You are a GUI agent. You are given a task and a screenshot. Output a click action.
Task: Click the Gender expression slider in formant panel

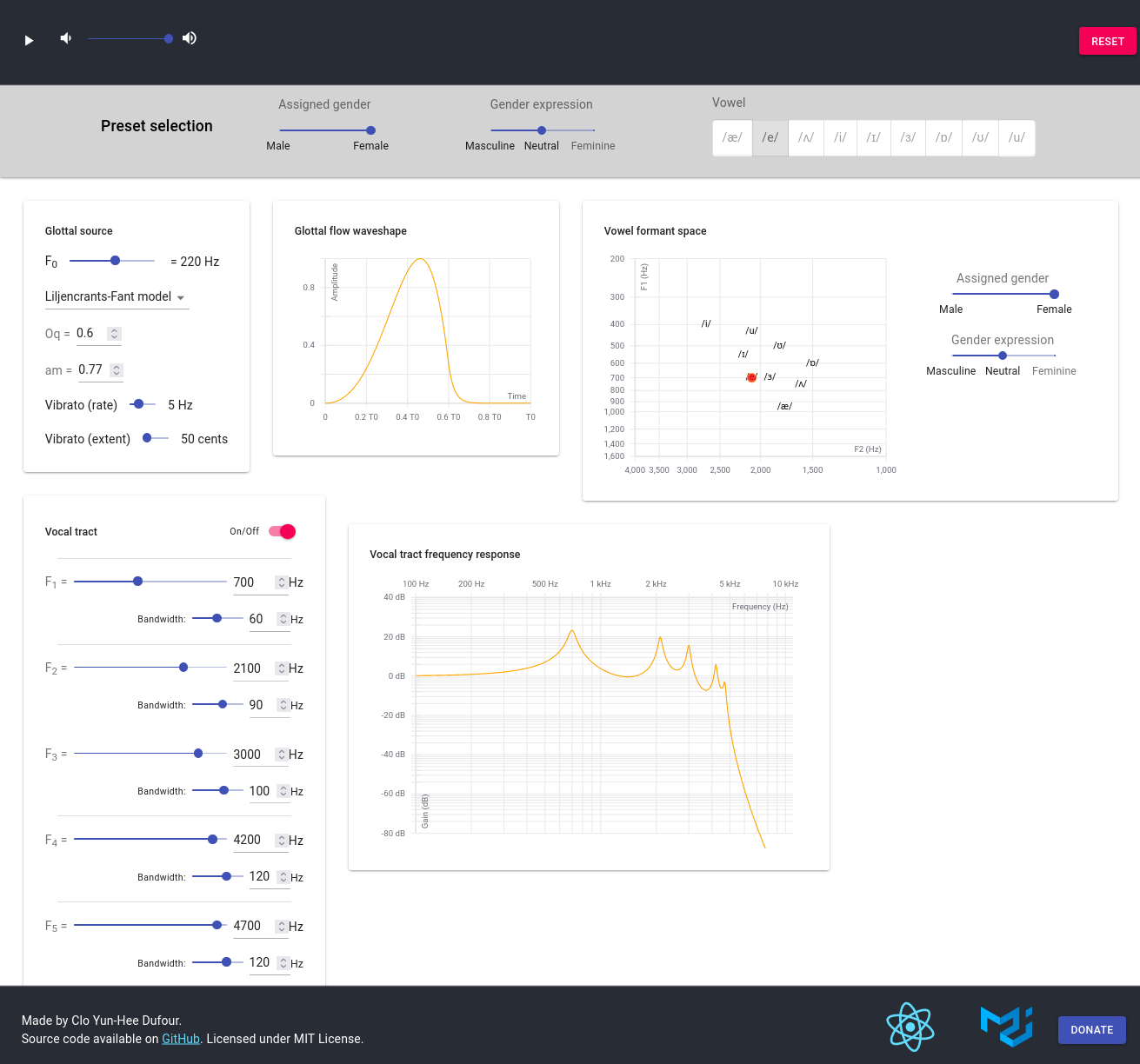tap(1003, 355)
